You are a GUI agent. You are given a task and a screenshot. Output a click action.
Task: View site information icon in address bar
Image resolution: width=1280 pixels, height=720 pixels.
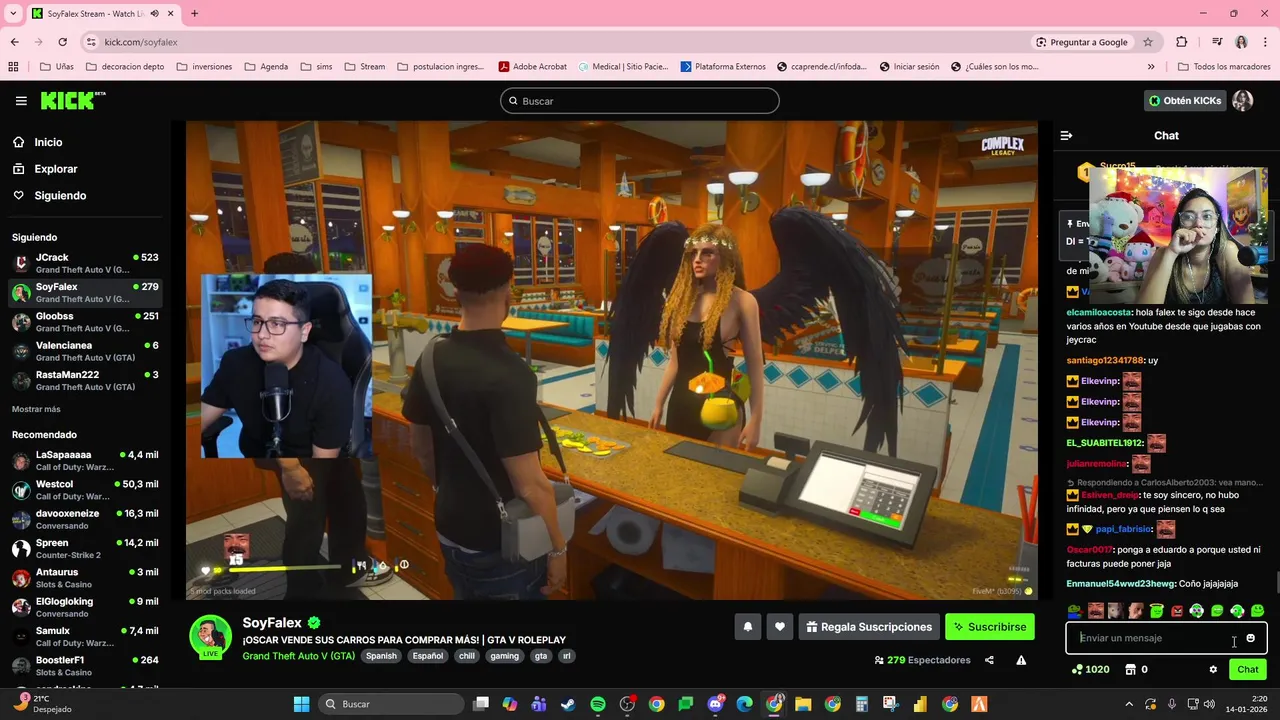point(91,42)
